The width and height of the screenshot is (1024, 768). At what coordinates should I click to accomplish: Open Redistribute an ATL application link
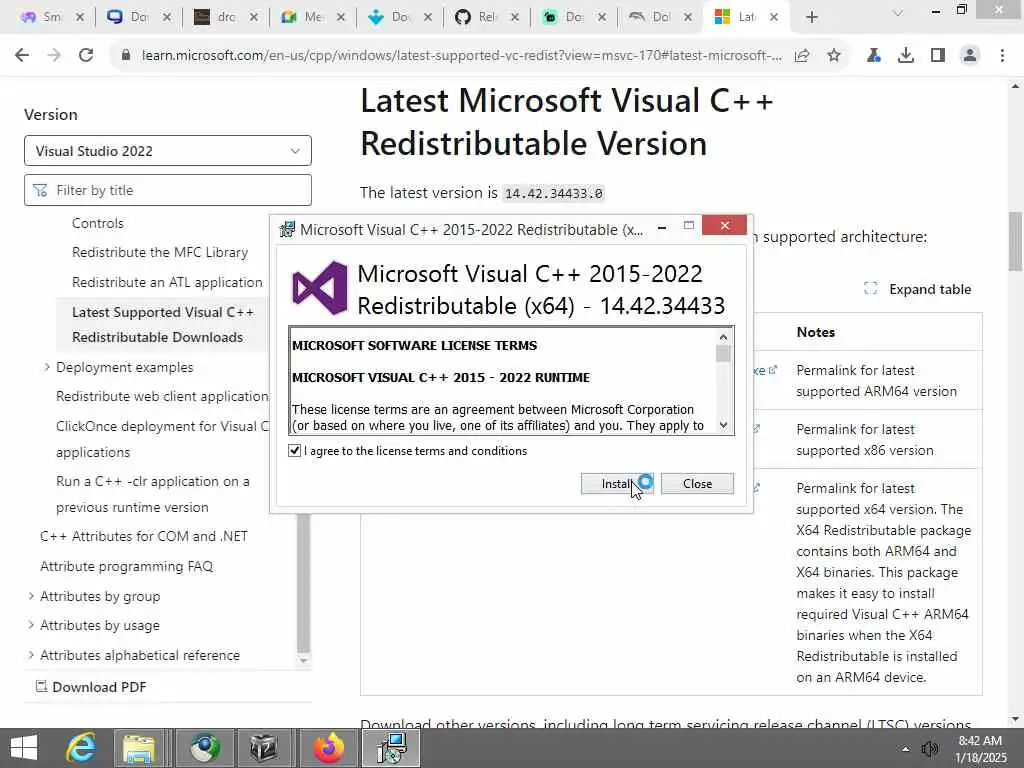pos(167,282)
